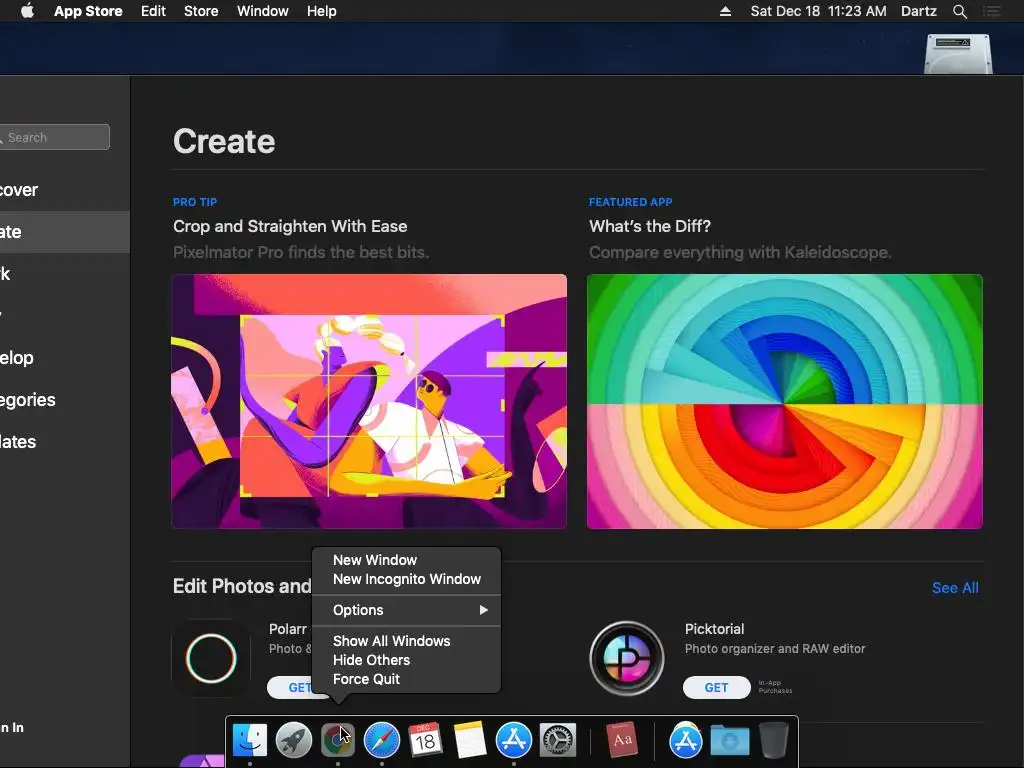This screenshot has height=768, width=1024.
Task: Click the Polarr app title
Action: (288, 629)
